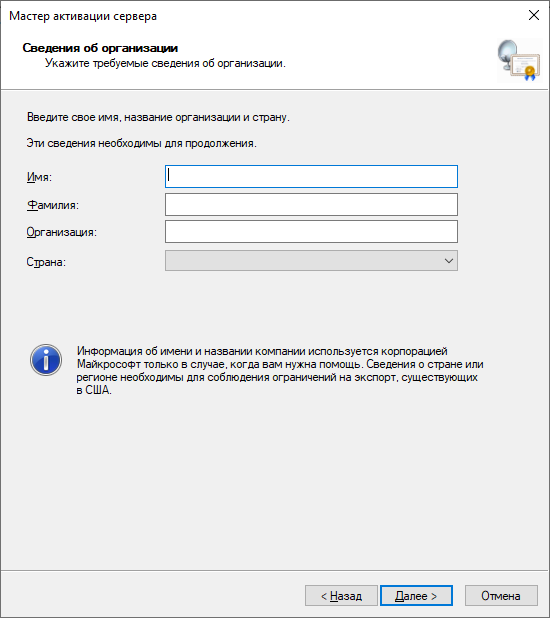Continue with the Далее button
Screen dimensions: 550x618
[x=416, y=596]
